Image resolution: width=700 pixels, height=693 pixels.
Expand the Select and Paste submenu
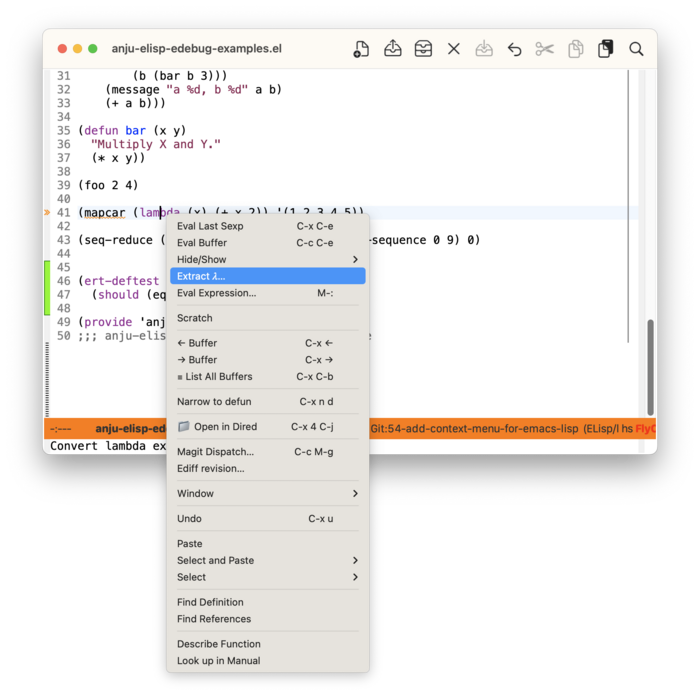coord(268,560)
